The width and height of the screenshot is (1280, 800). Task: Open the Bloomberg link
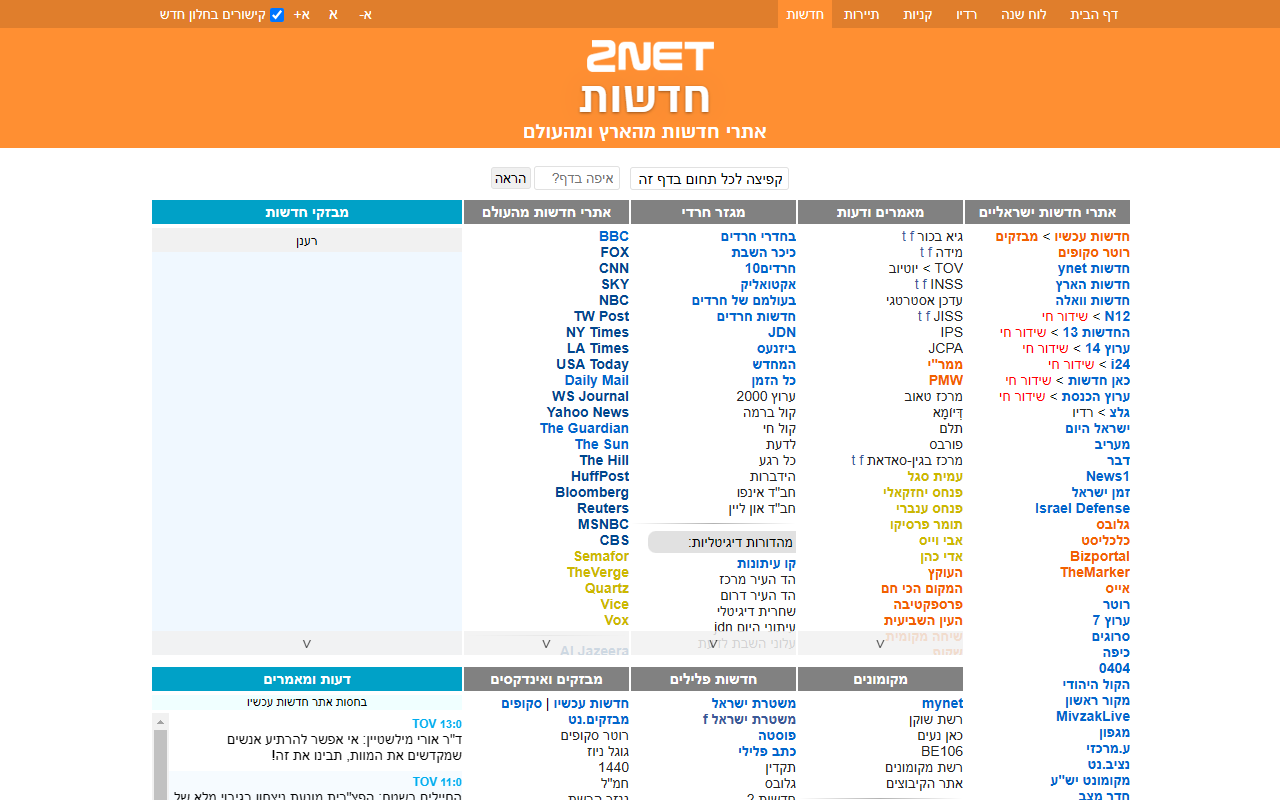coord(592,493)
